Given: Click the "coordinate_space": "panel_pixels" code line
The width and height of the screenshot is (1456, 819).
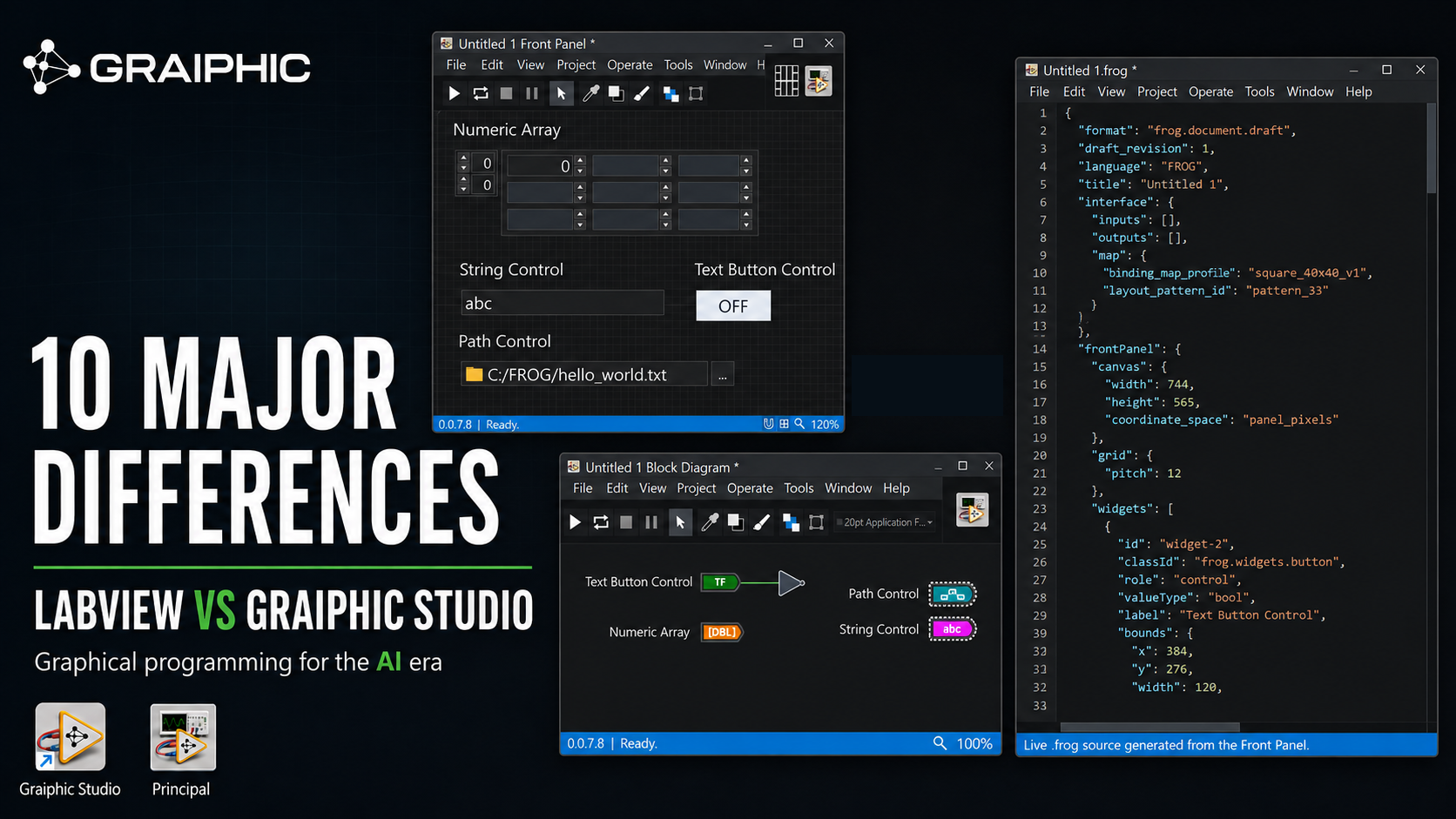Looking at the screenshot, I should coord(1222,420).
